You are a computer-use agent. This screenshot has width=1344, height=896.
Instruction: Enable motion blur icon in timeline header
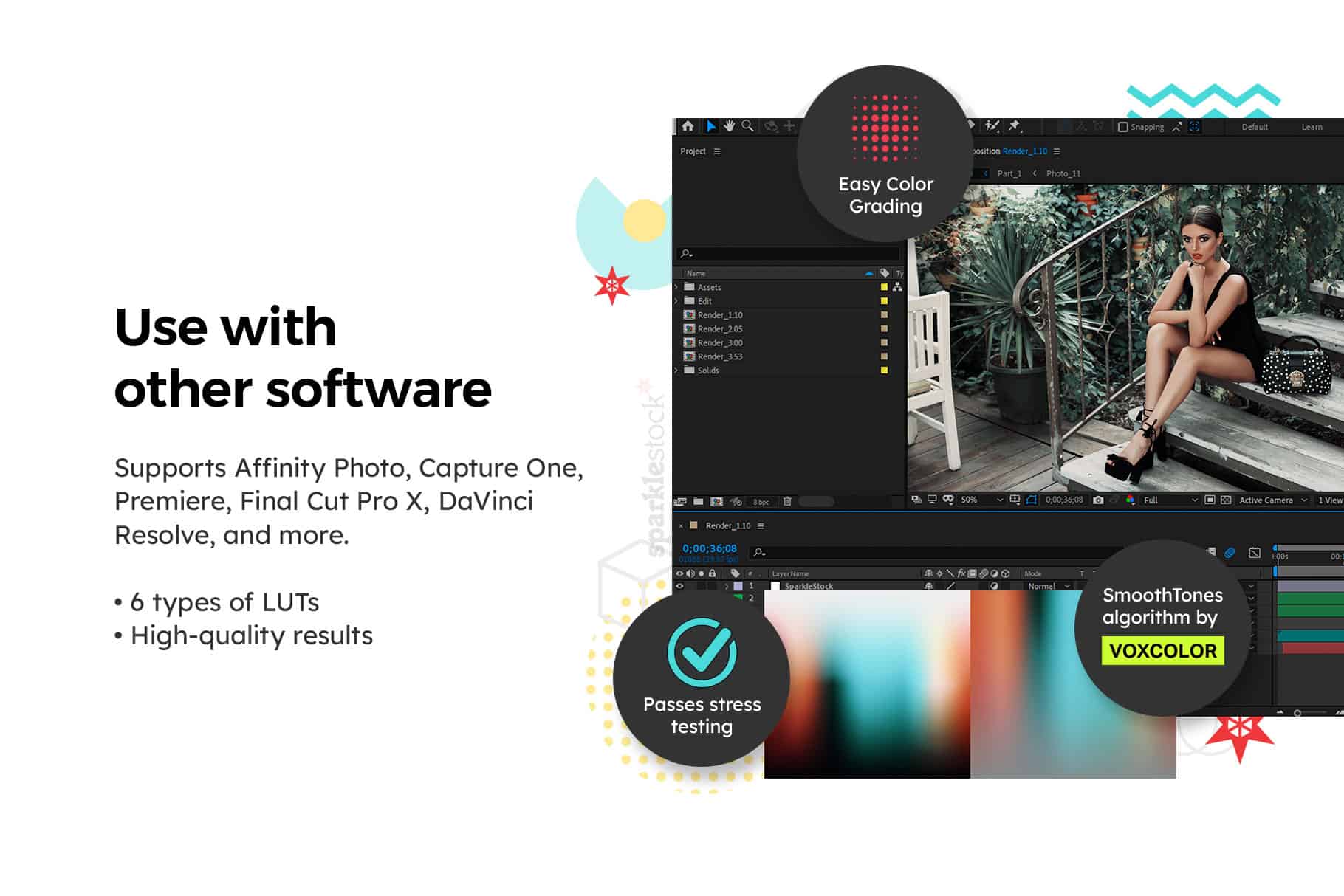[1230, 552]
